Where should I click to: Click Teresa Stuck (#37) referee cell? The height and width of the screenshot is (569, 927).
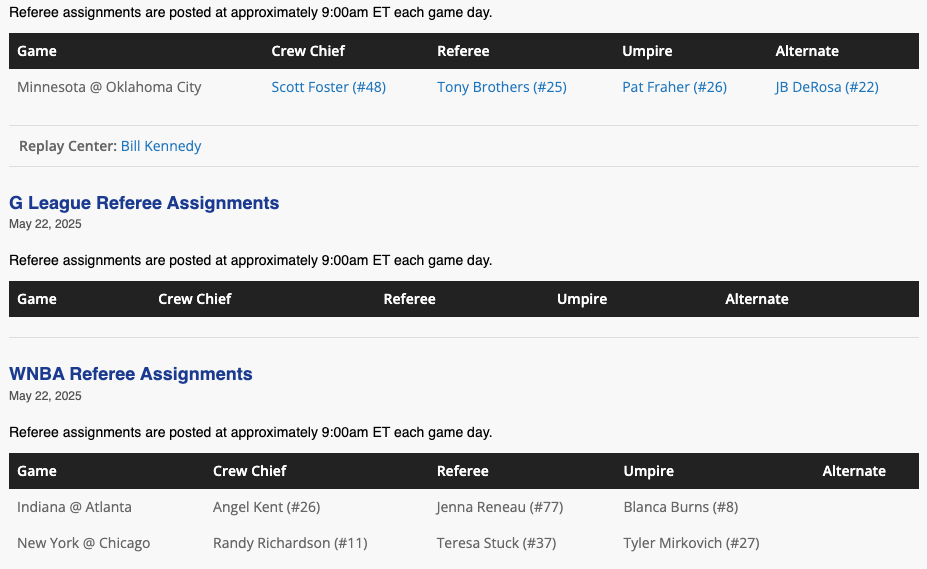[x=496, y=543]
